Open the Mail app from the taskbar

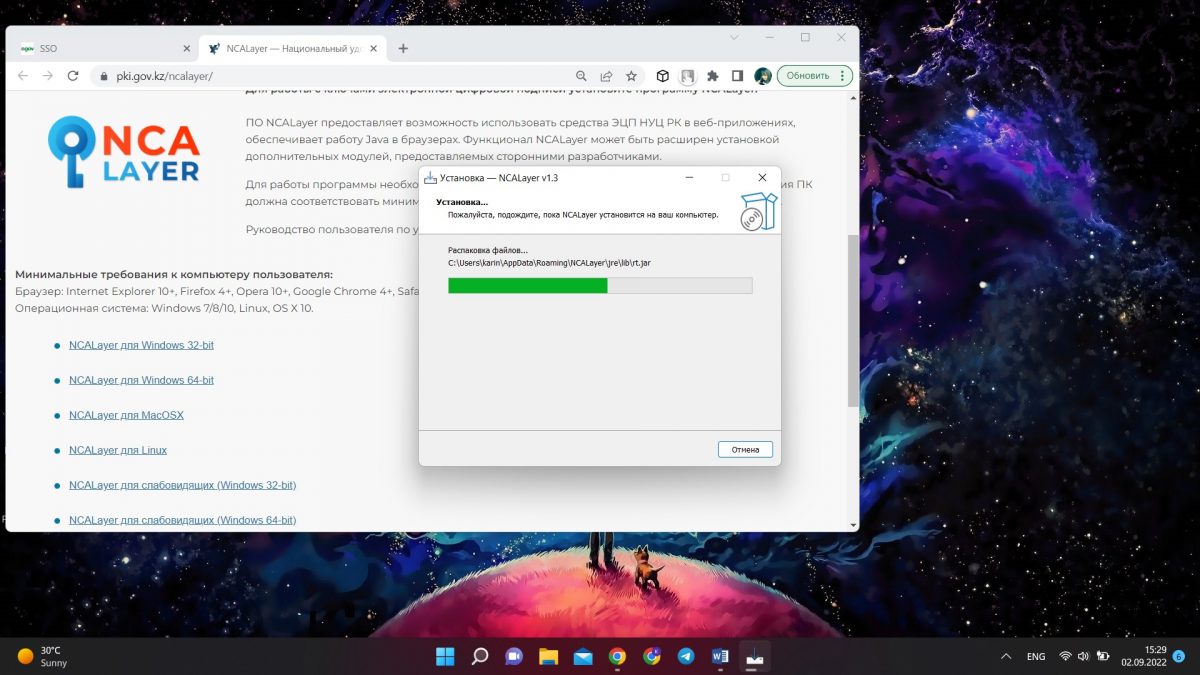583,657
